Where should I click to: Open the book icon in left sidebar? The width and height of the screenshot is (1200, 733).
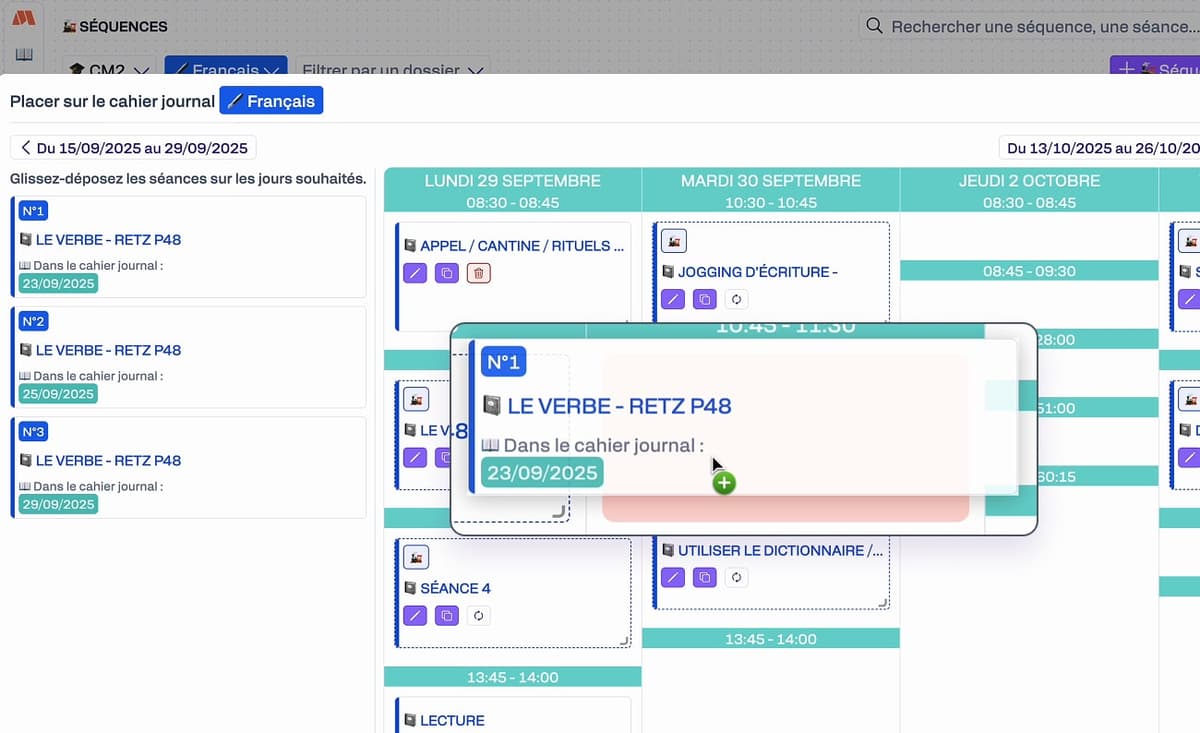point(24,55)
